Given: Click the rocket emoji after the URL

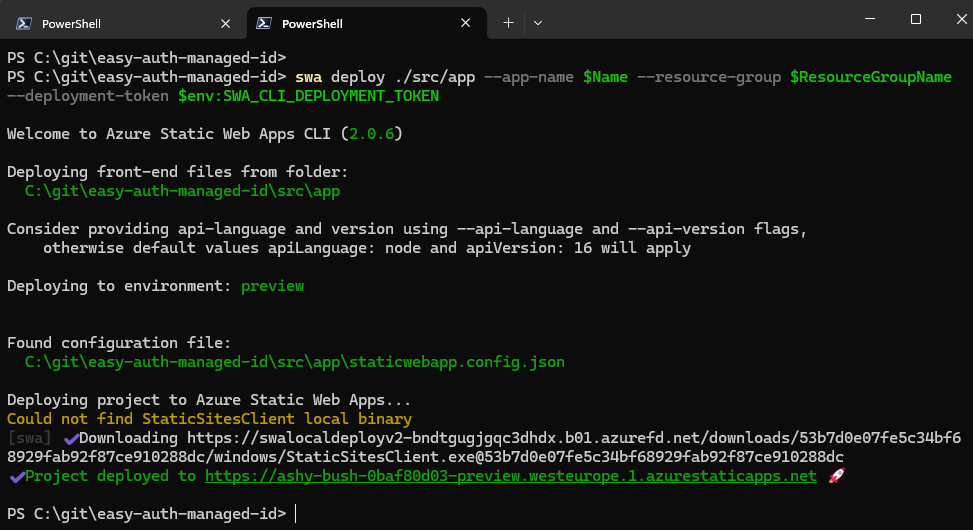Looking at the screenshot, I should point(836,476).
